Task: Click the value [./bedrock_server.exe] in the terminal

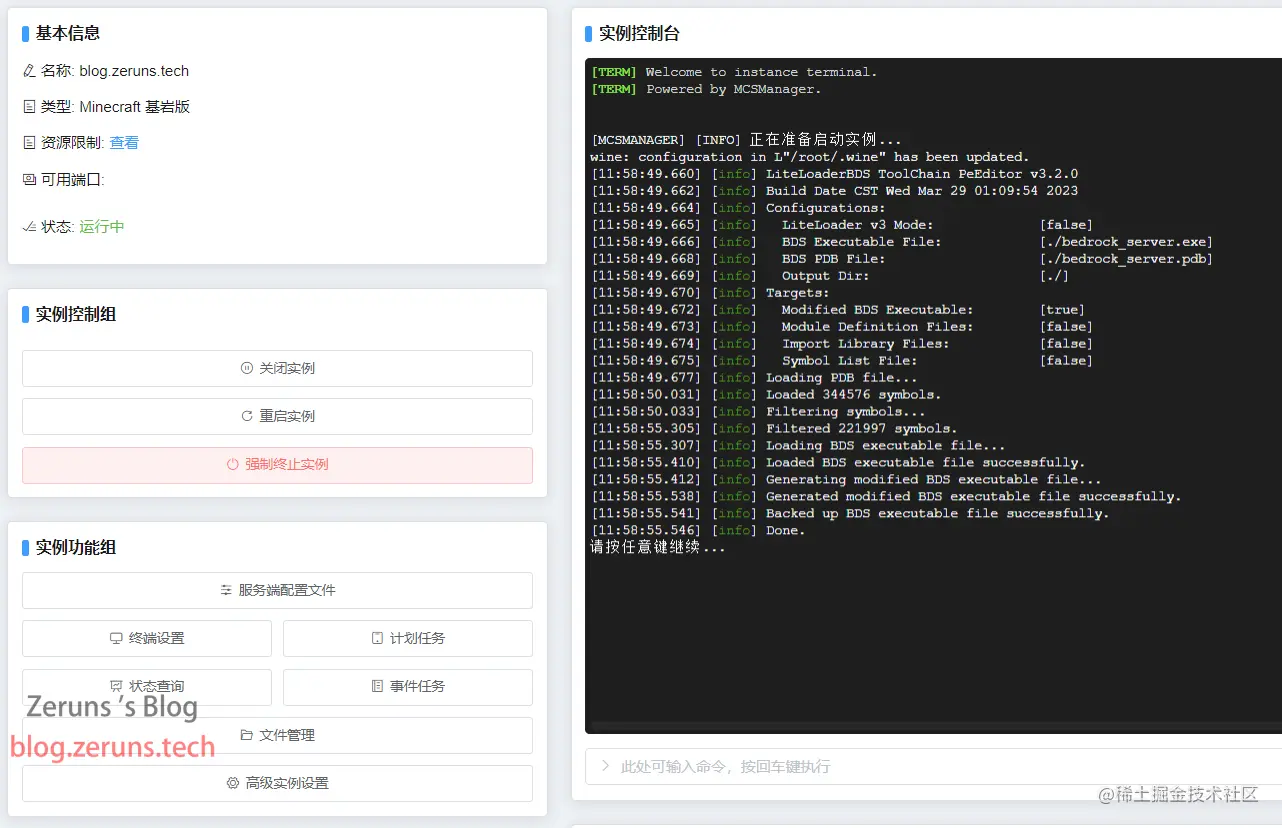Action: coord(1126,242)
